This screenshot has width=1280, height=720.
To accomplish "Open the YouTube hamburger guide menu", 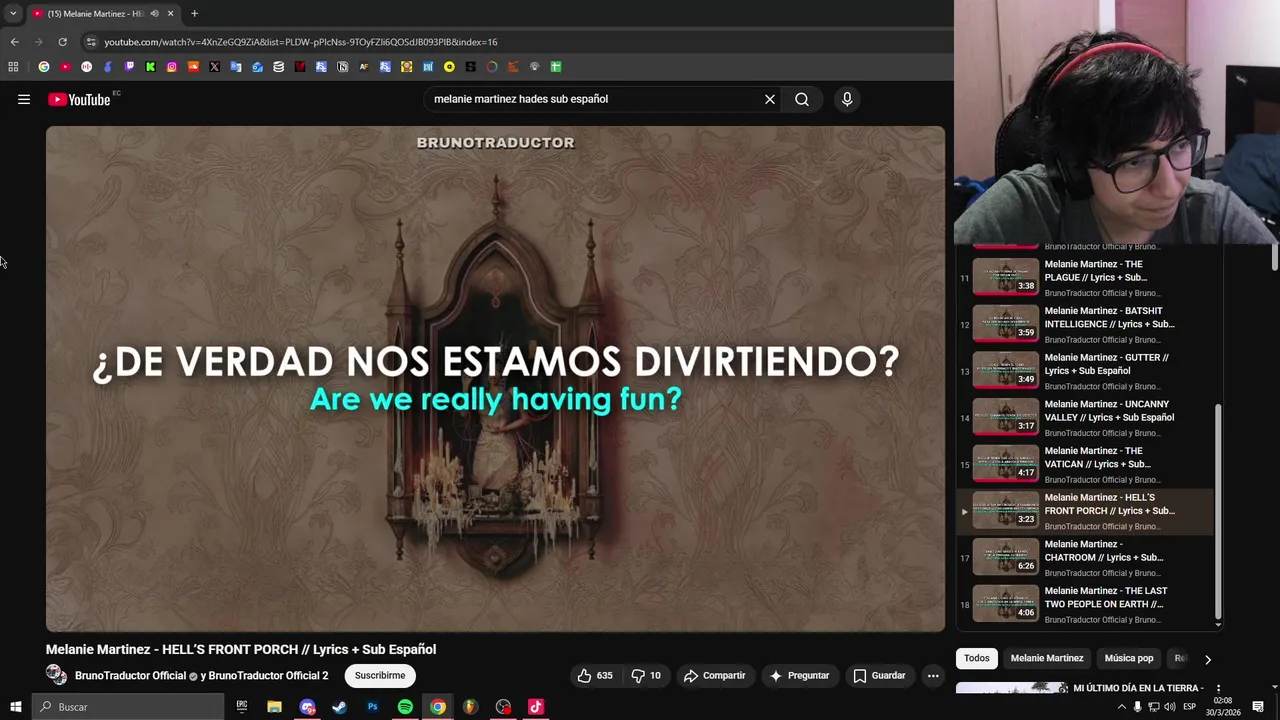I will point(24,99).
